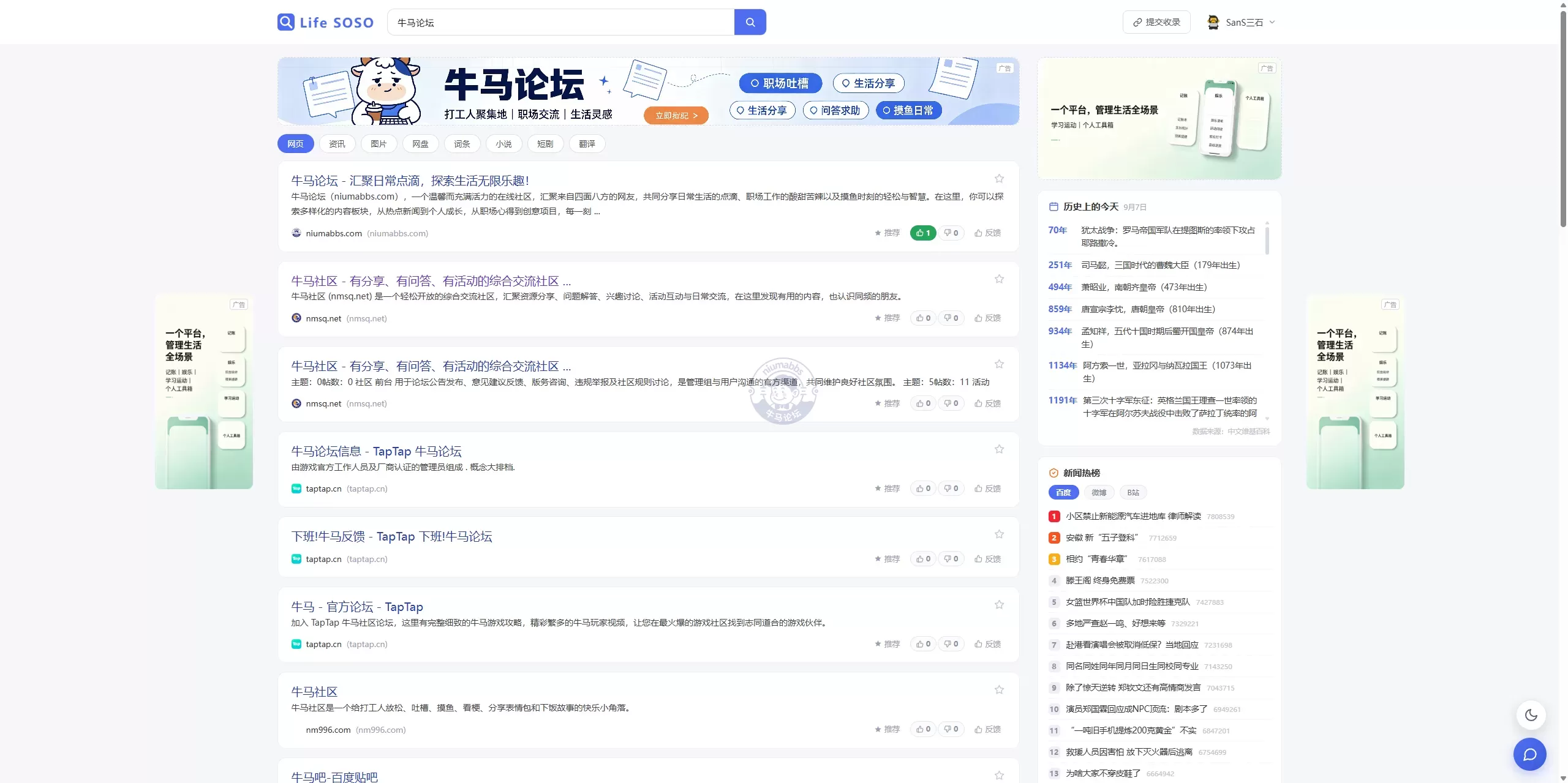Click the 提交收录 button

[x=1156, y=22]
